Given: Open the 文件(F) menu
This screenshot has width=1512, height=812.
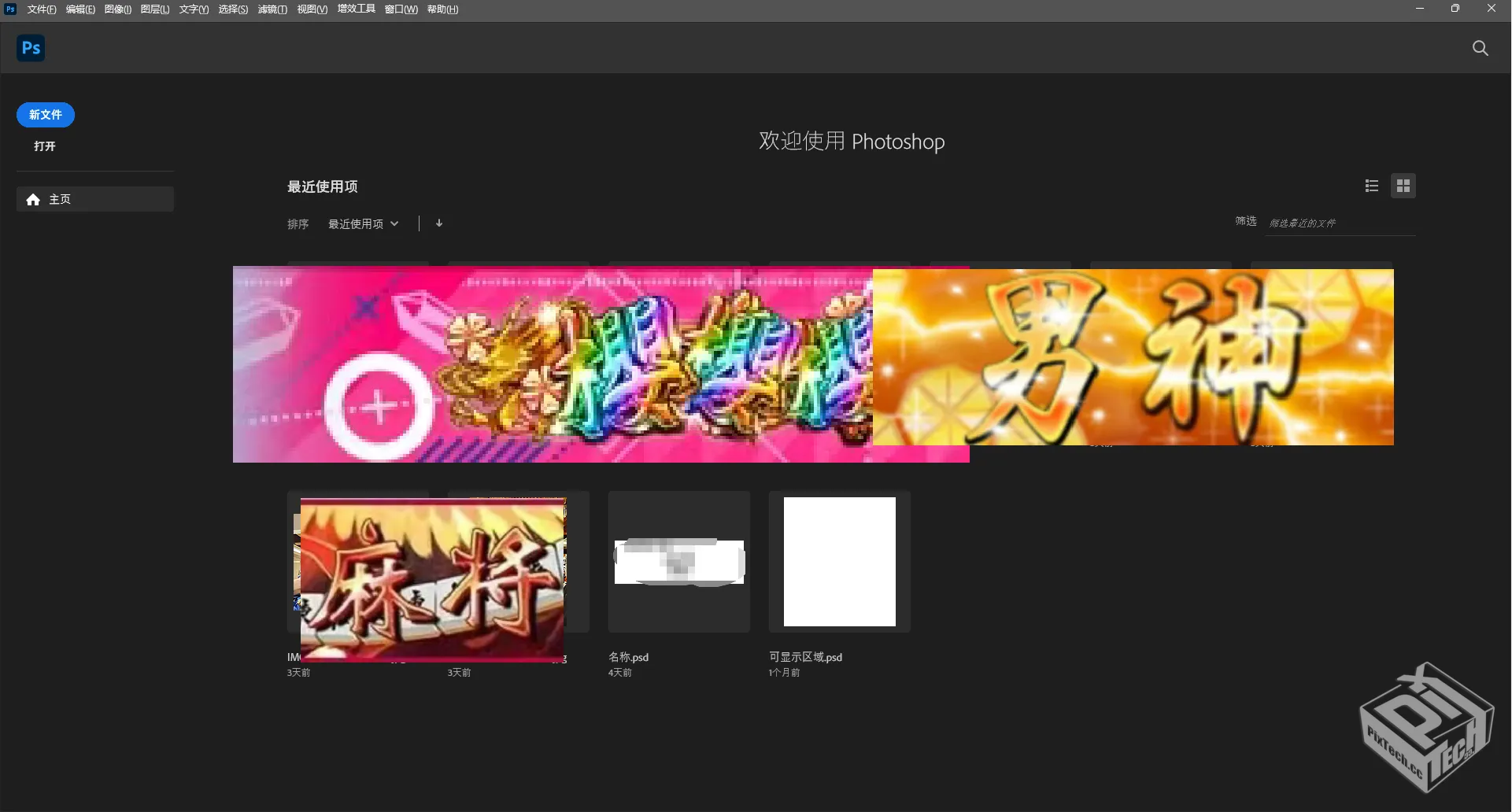Looking at the screenshot, I should (42, 9).
